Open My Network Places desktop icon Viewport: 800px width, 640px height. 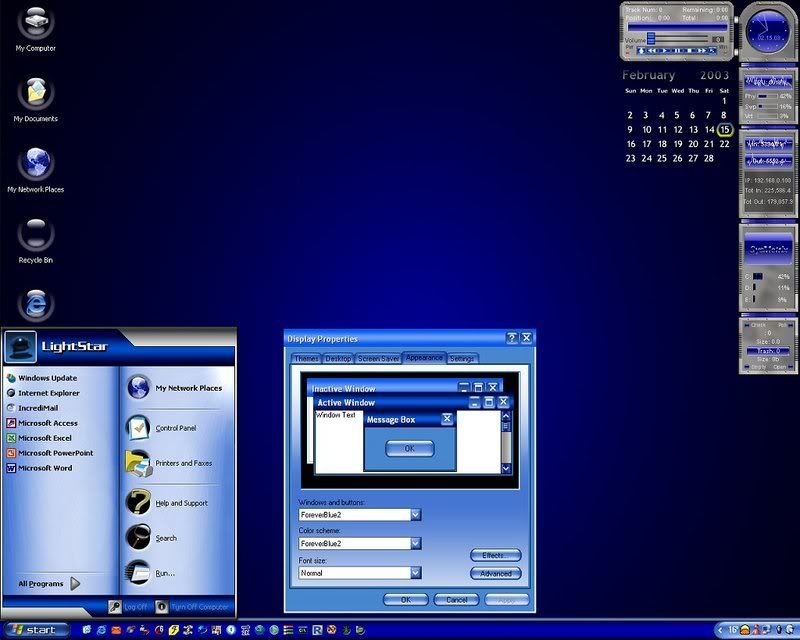[x=36, y=170]
